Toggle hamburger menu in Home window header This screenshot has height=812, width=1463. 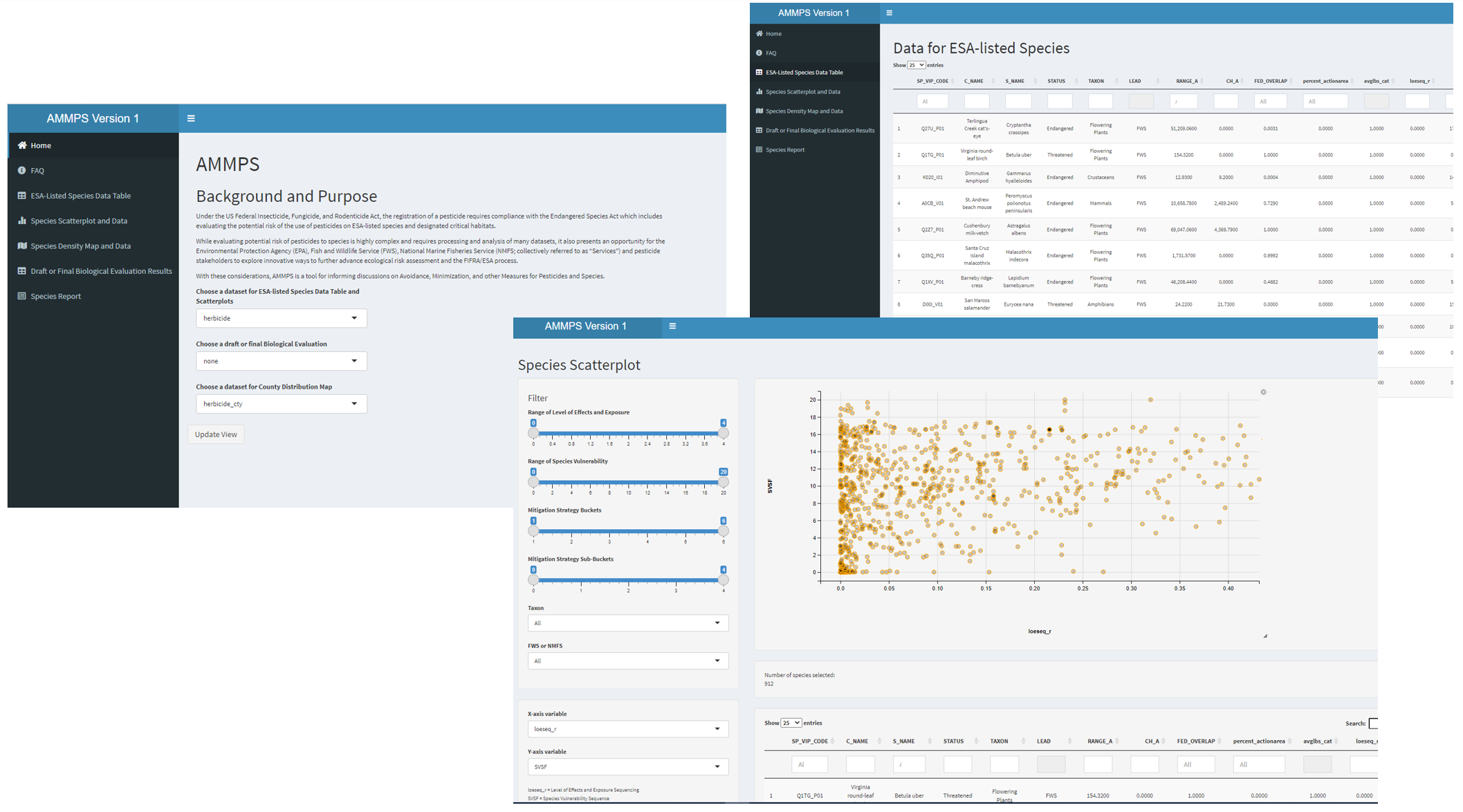point(191,118)
